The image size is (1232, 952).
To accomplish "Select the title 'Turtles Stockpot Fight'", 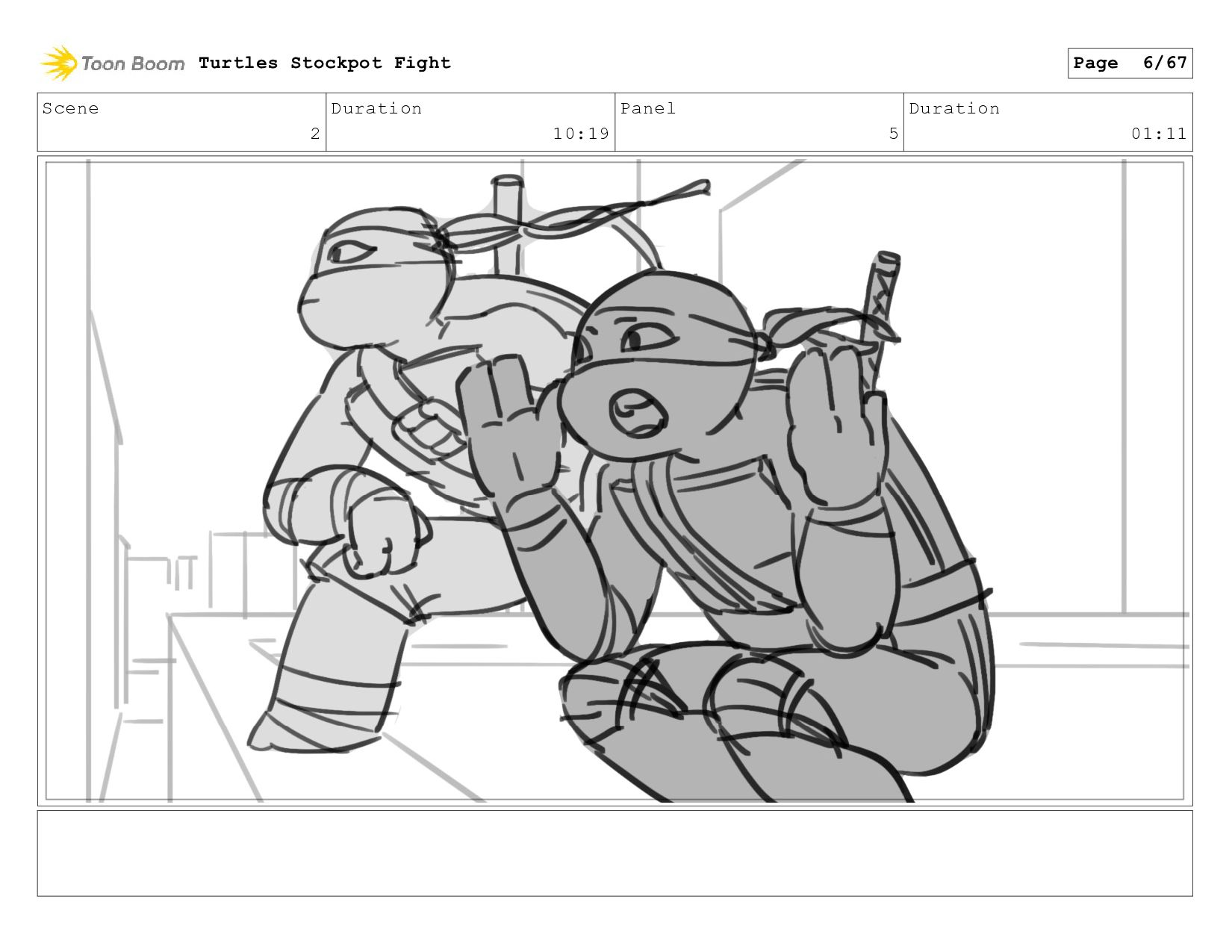I will [x=325, y=63].
